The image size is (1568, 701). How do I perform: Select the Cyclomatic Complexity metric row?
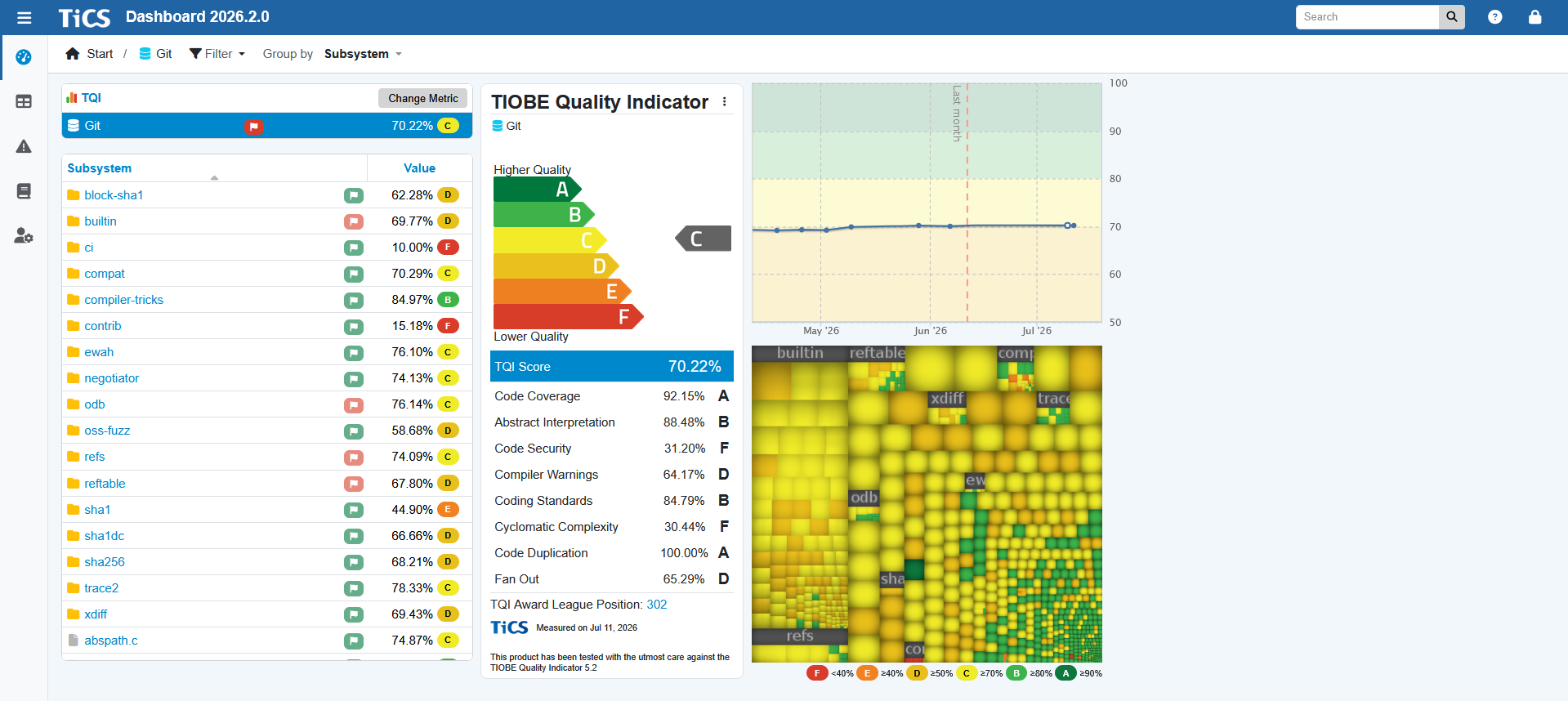pos(612,527)
